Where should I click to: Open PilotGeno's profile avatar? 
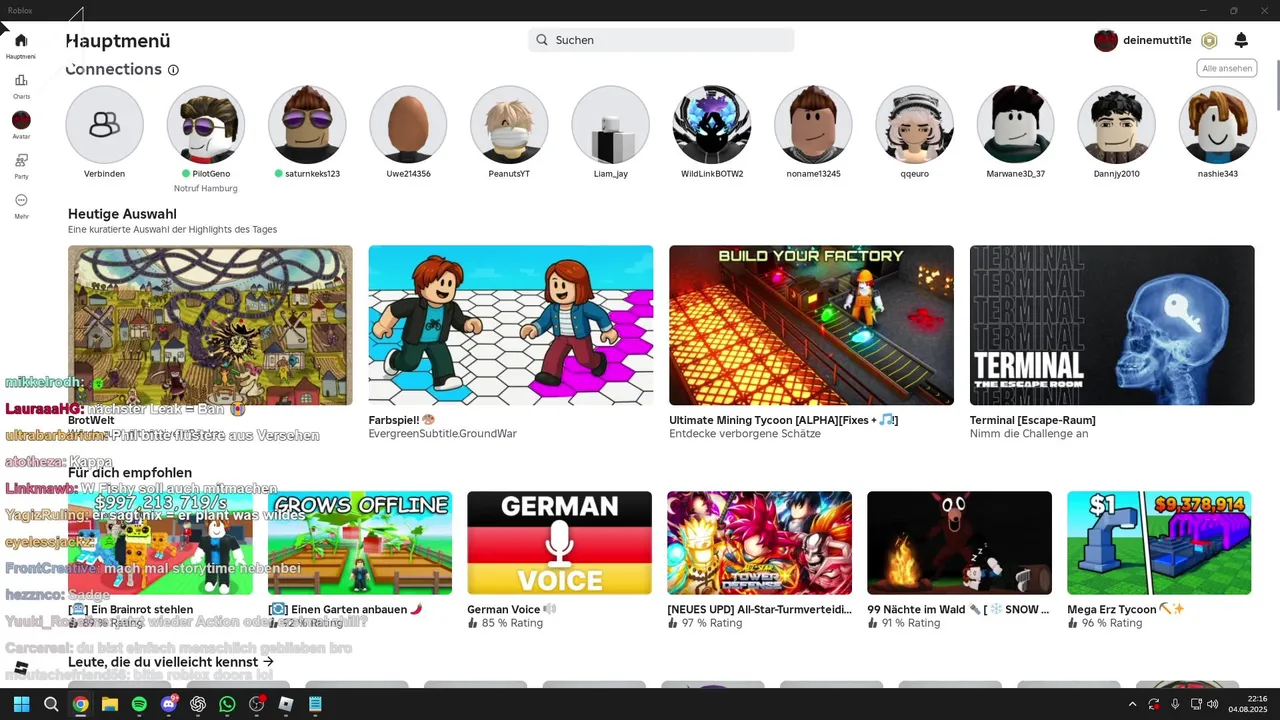click(206, 124)
